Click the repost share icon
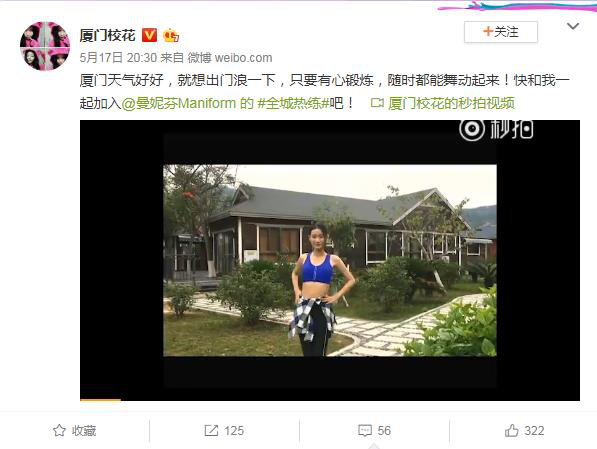 pyautogui.click(x=211, y=430)
